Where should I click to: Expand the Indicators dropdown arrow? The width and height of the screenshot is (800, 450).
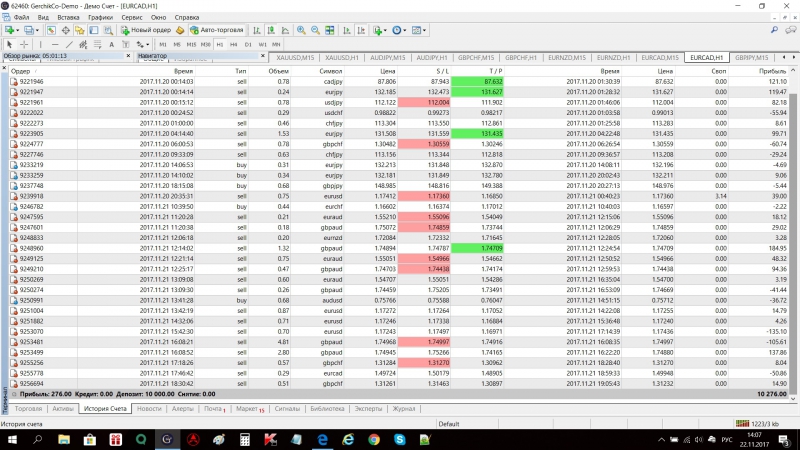point(385,30)
